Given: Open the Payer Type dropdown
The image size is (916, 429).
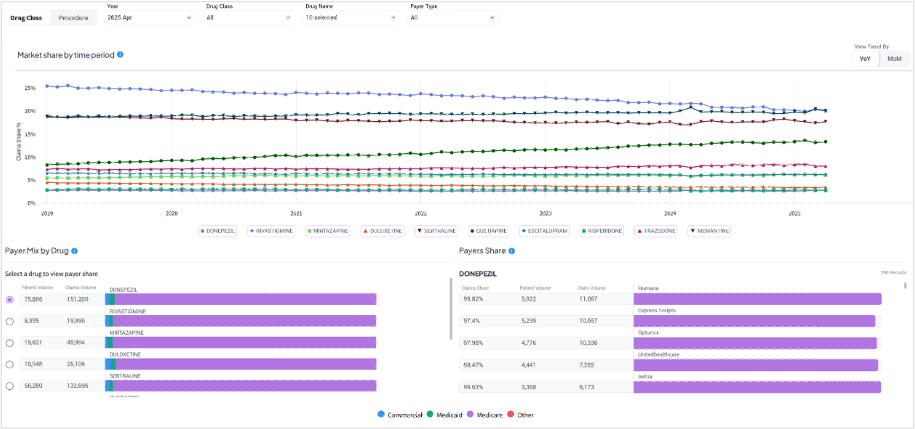Looking at the screenshot, I should tap(450, 17).
